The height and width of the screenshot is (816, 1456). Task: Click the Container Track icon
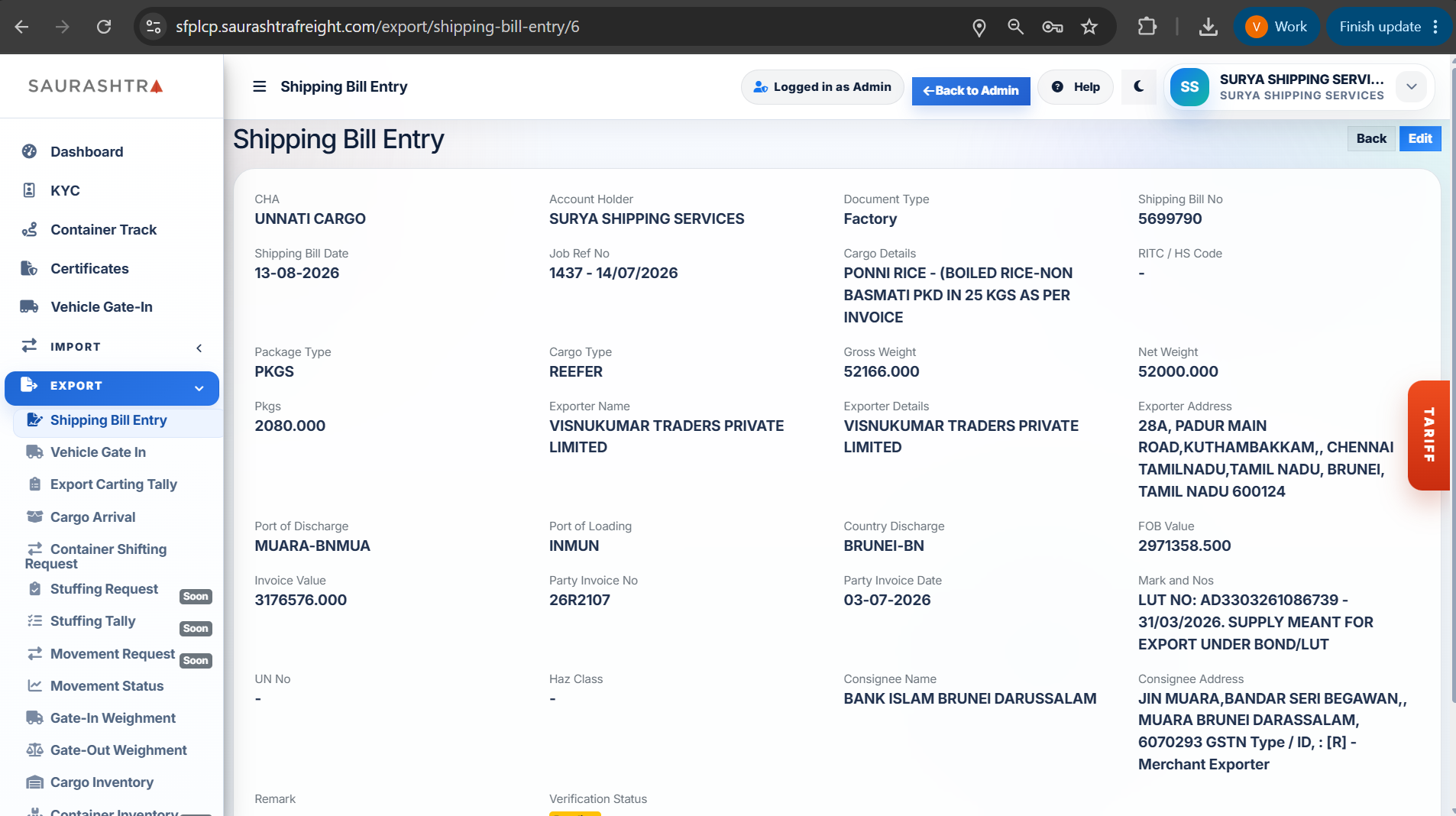coord(29,229)
